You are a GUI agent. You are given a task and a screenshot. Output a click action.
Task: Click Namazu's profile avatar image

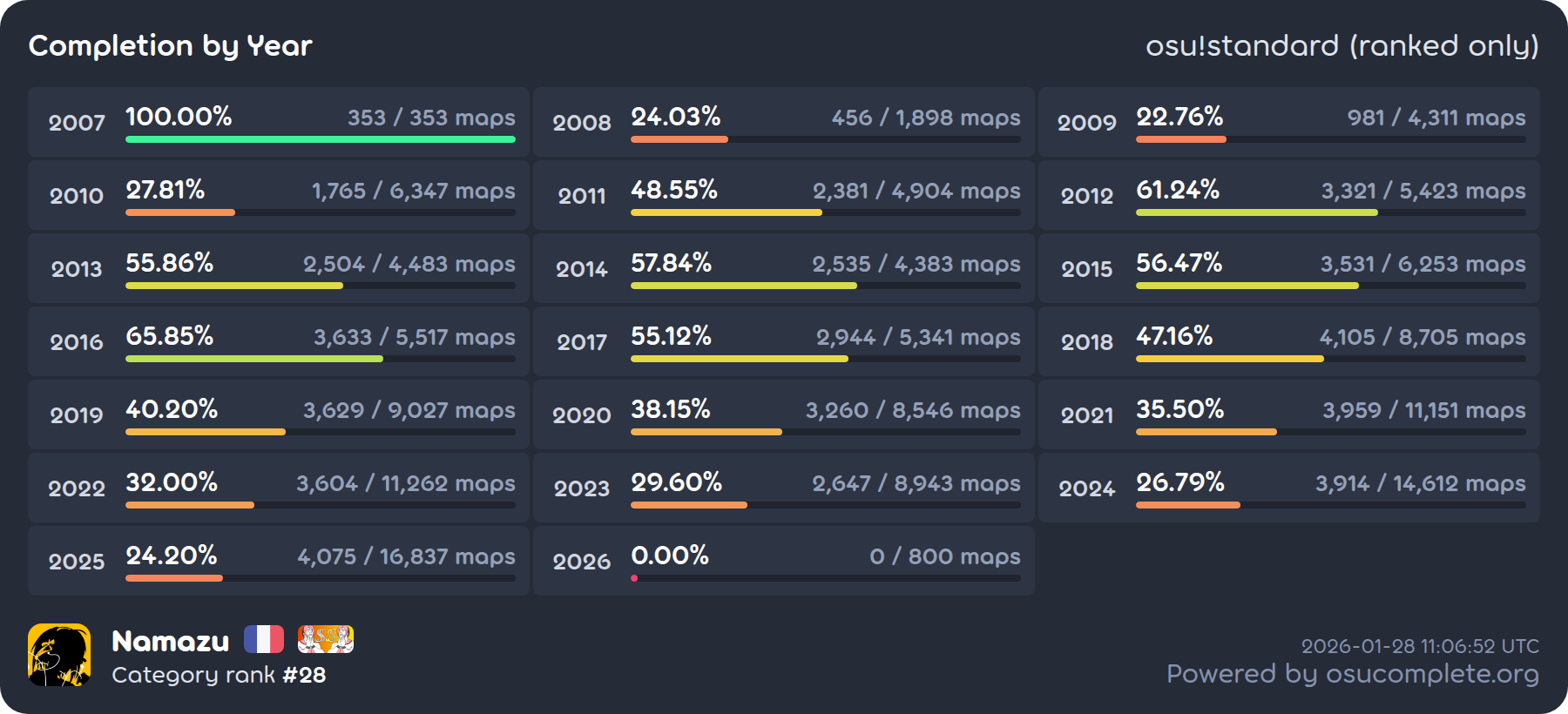pos(59,655)
